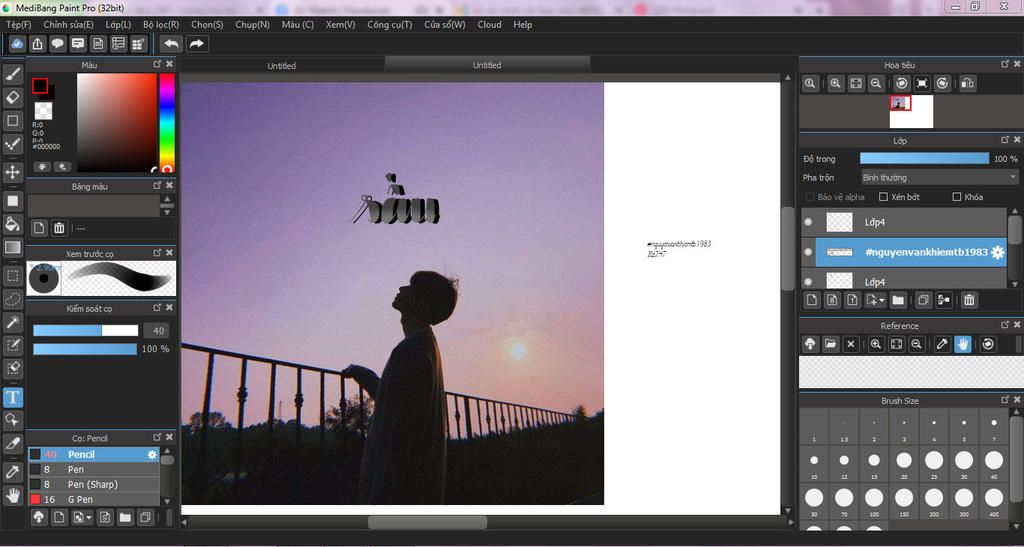The image size is (1024, 547).
Task: Flip view icon in Navigator panel
Action: click(x=968, y=84)
